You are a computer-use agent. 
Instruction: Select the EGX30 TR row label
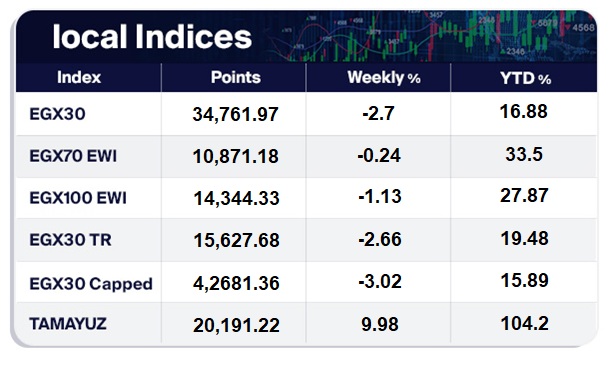[71, 240]
